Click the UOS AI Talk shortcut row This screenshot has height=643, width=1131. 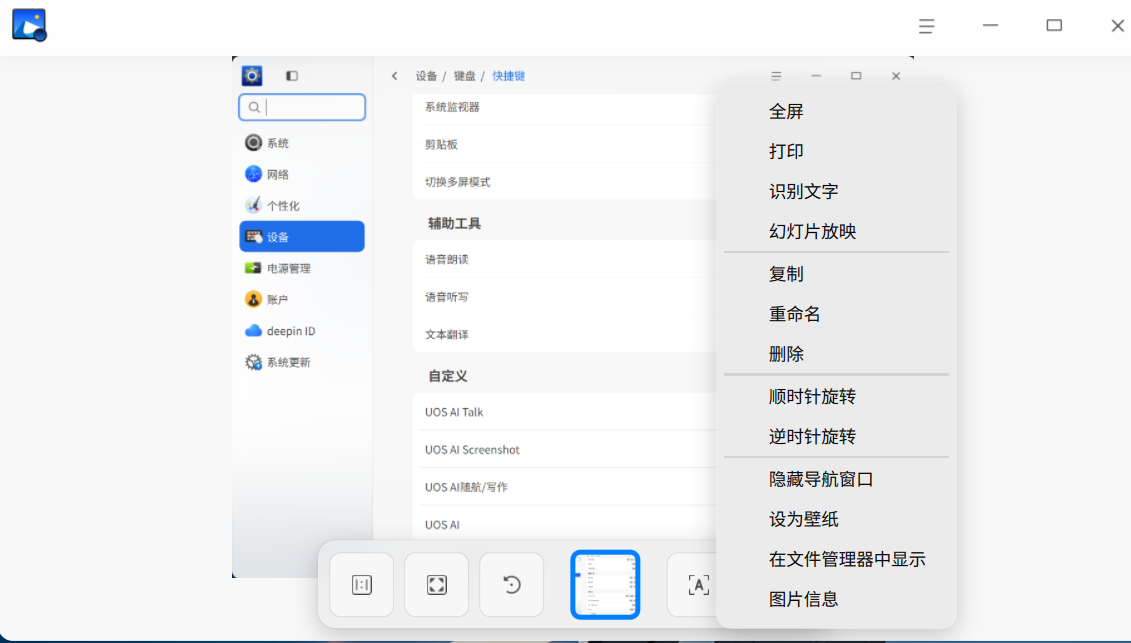click(x=564, y=412)
